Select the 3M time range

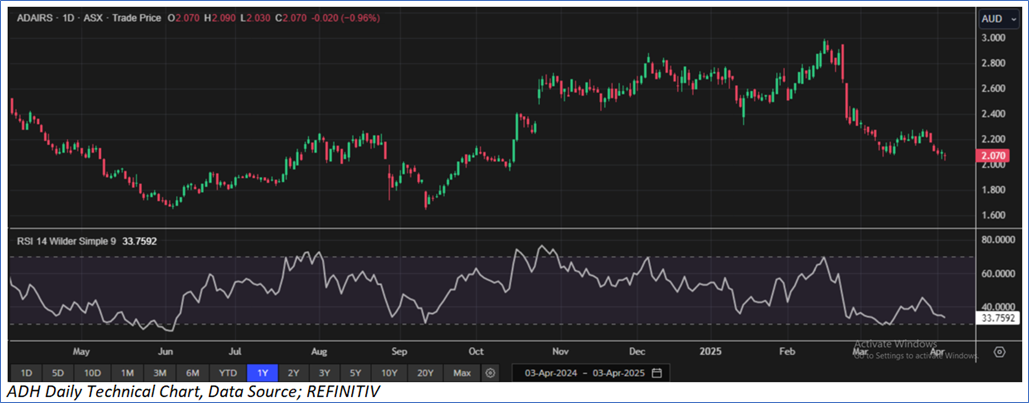click(159, 373)
